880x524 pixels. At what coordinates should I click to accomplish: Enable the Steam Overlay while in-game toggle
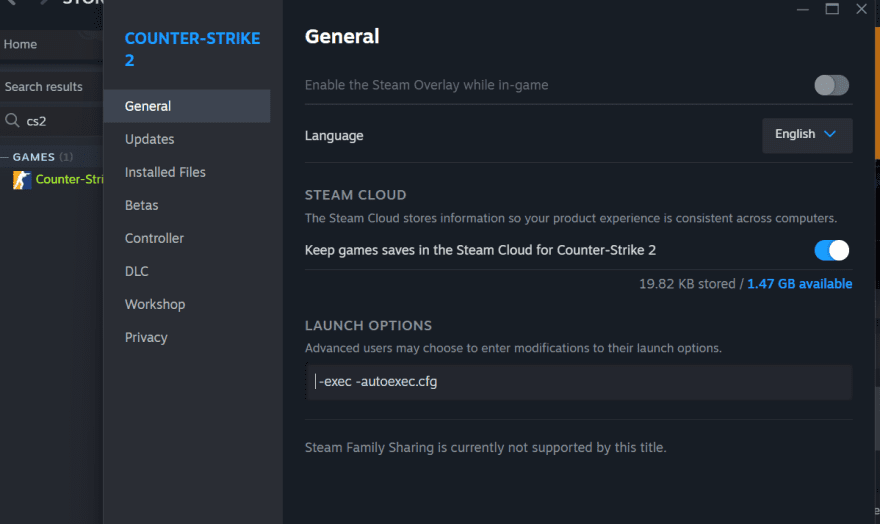(x=831, y=85)
